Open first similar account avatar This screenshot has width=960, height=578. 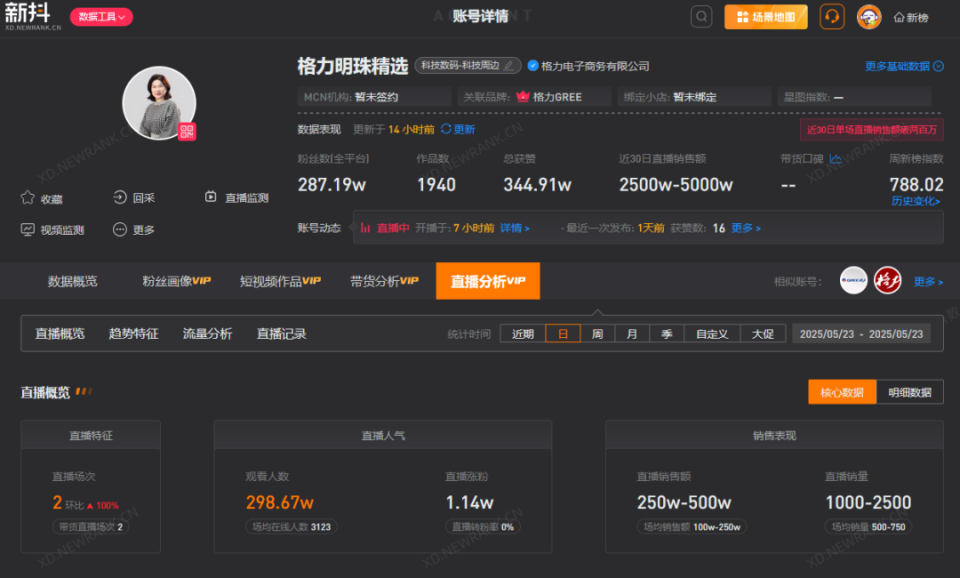[853, 281]
